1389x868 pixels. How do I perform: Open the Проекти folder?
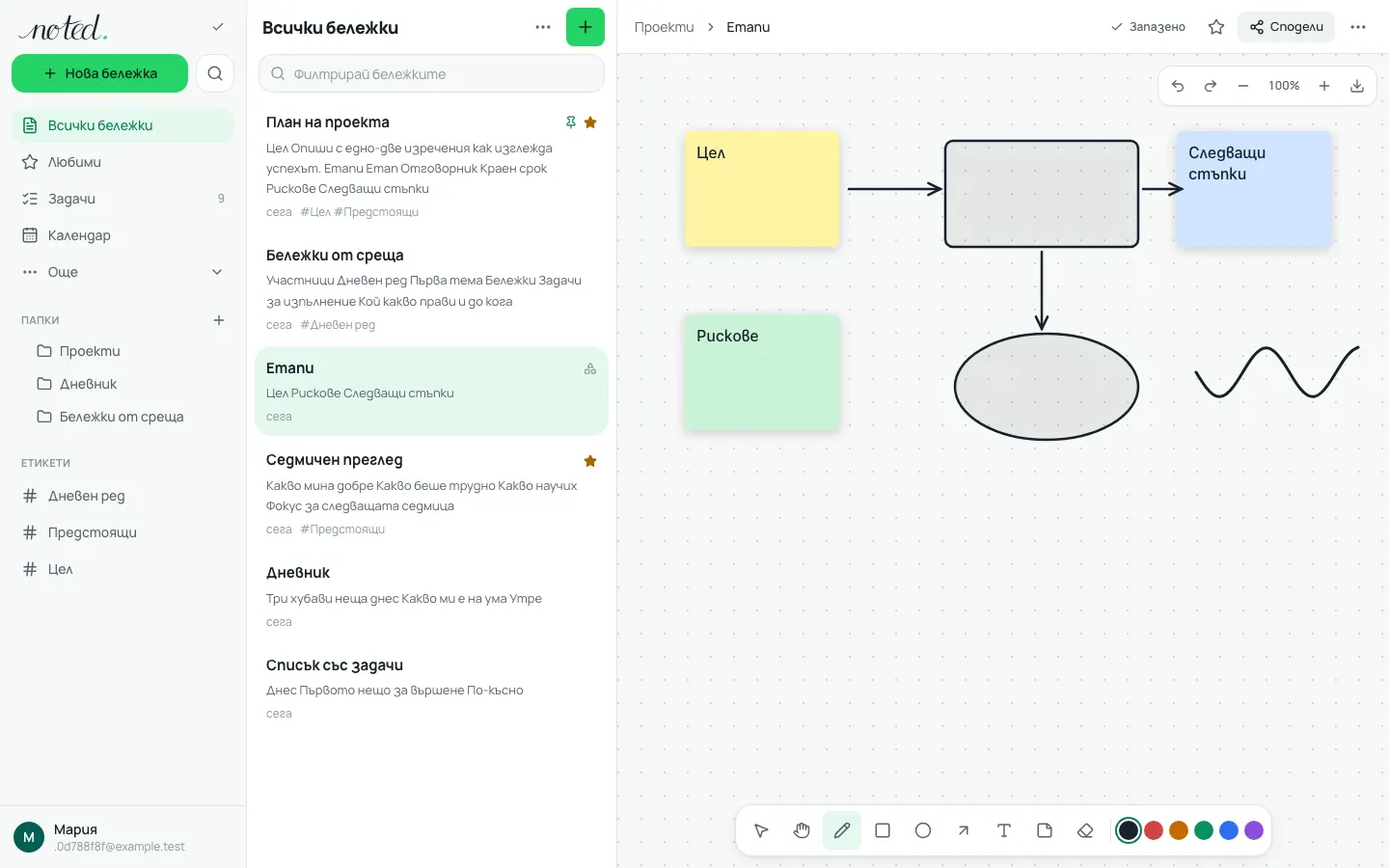click(x=123, y=351)
